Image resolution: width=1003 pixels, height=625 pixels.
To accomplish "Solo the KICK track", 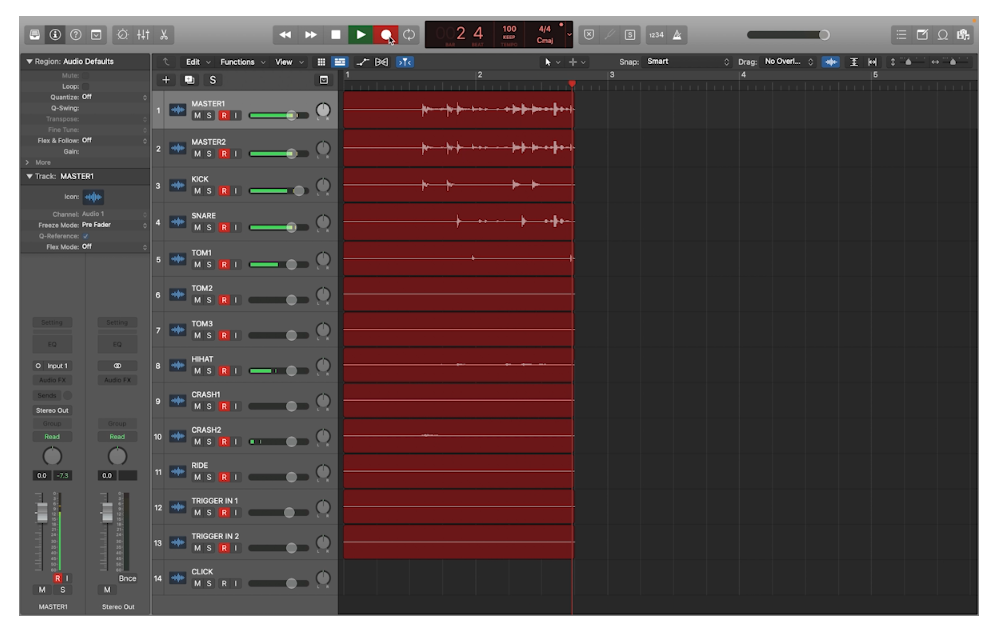I will tap(209, 191).
